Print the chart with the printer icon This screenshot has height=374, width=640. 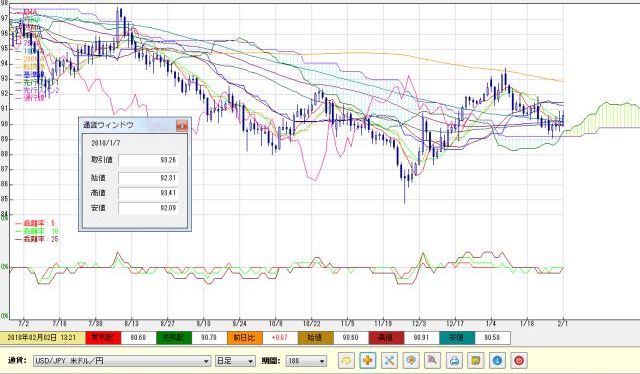click(x=454, y=361)
